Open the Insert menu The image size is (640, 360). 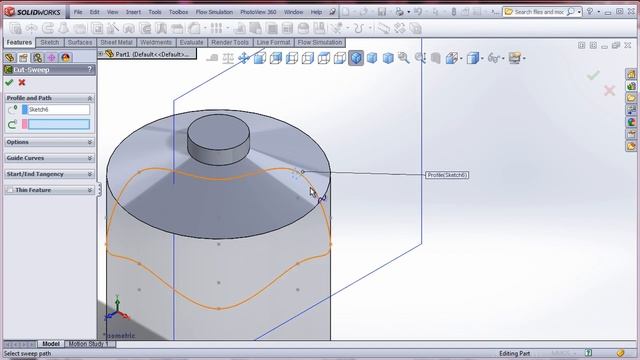click(x=133, y=12)
